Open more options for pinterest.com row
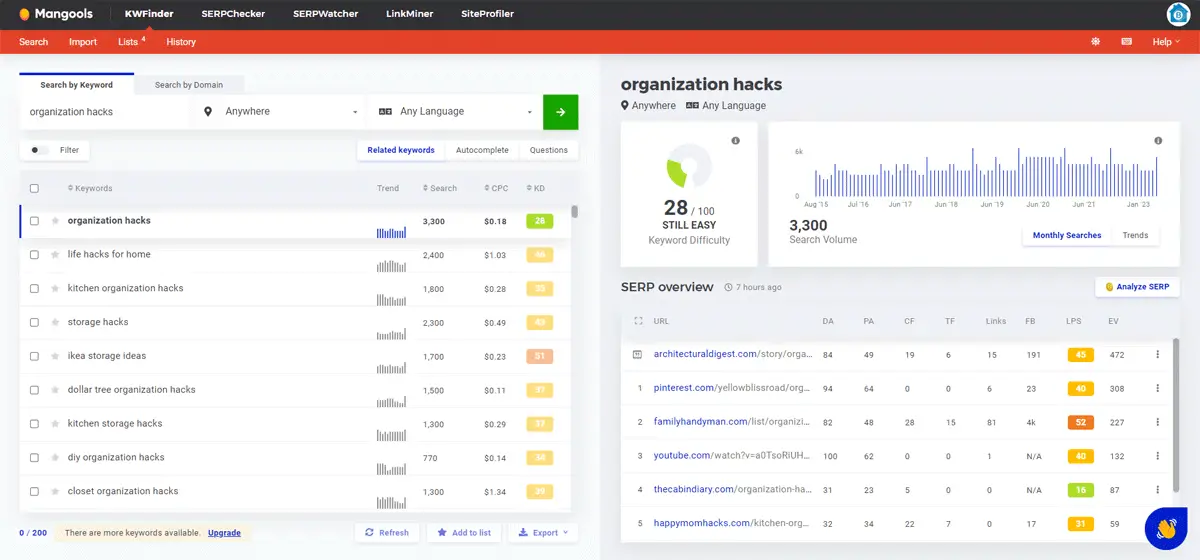The width and height of the screenshot is (1200, 560). (1158, 388)
